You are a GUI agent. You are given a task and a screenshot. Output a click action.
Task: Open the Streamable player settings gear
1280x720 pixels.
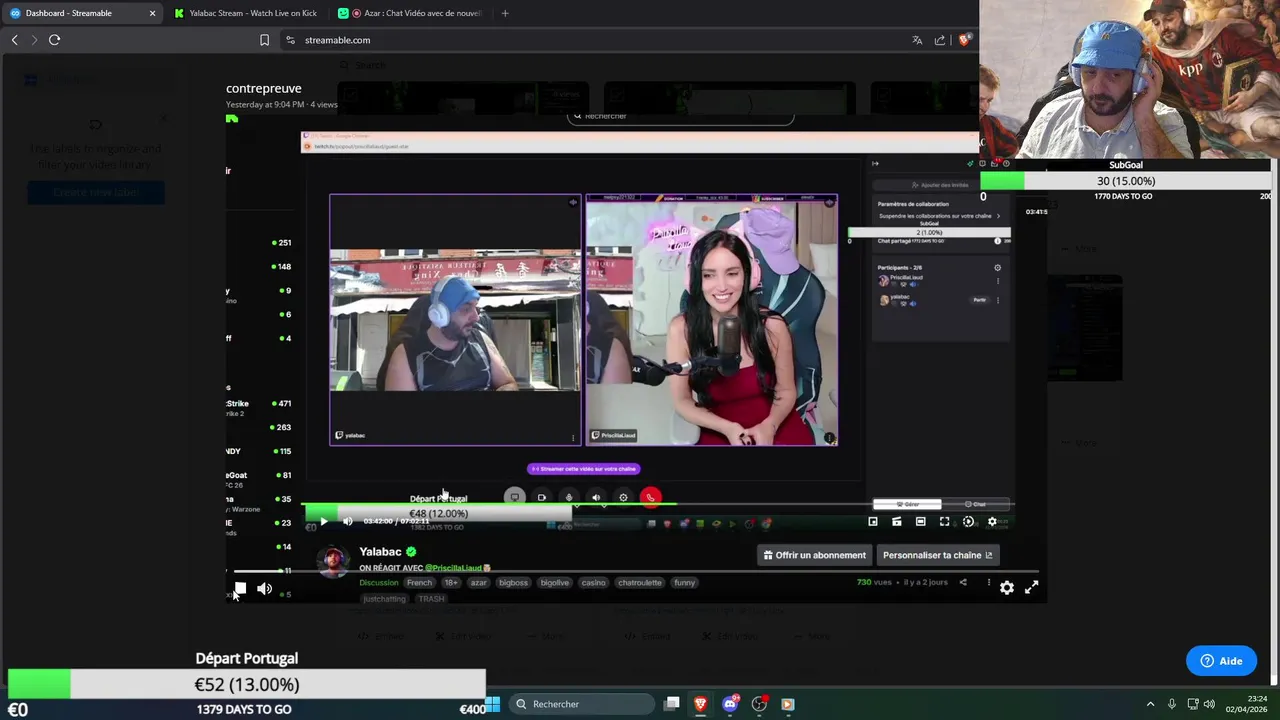(1007, 588)
